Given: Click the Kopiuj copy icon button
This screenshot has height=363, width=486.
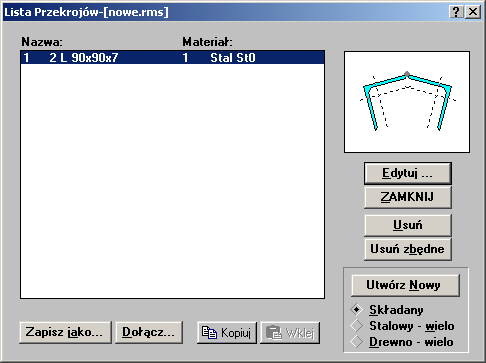Looking at the screenshot, I should click(x=227, y=332).
